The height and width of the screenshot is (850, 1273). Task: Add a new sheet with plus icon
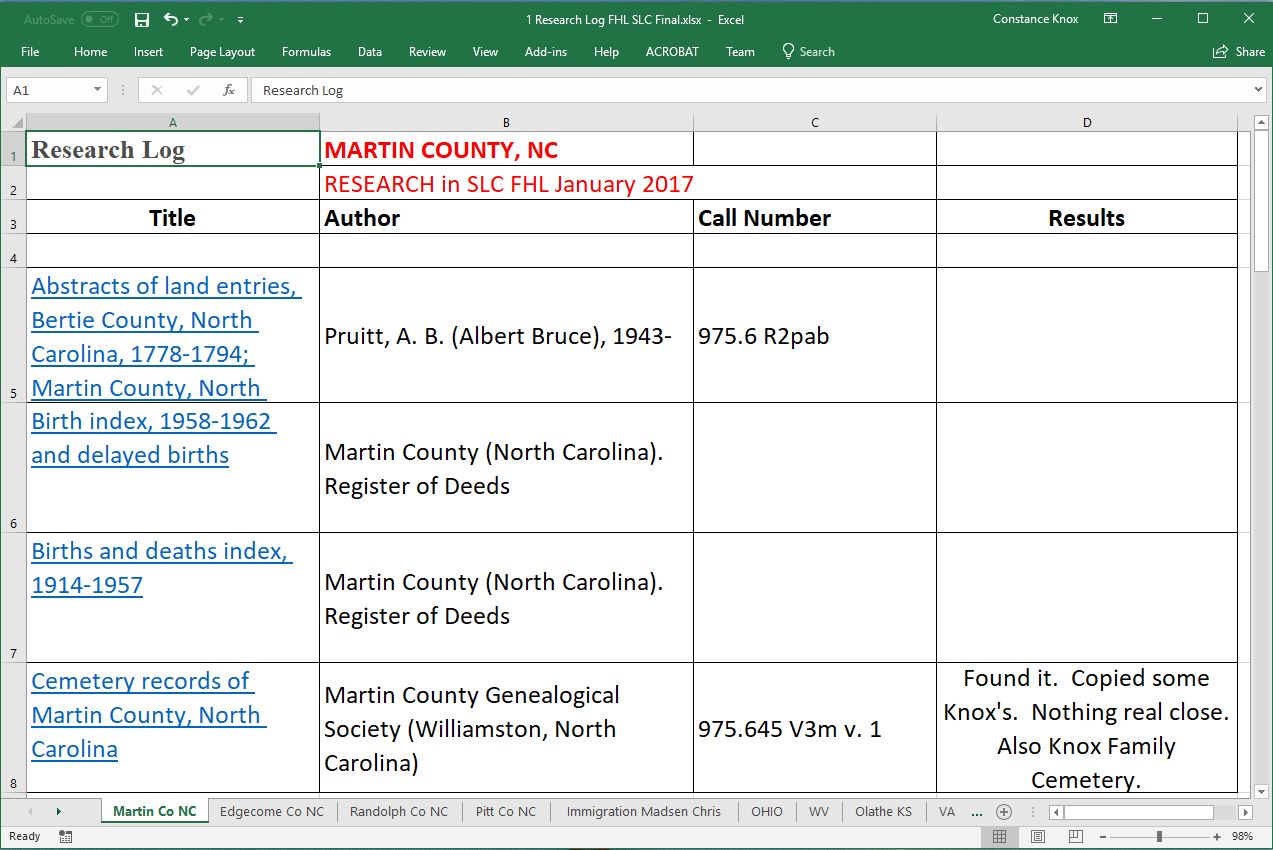(x=1004, y=811)
